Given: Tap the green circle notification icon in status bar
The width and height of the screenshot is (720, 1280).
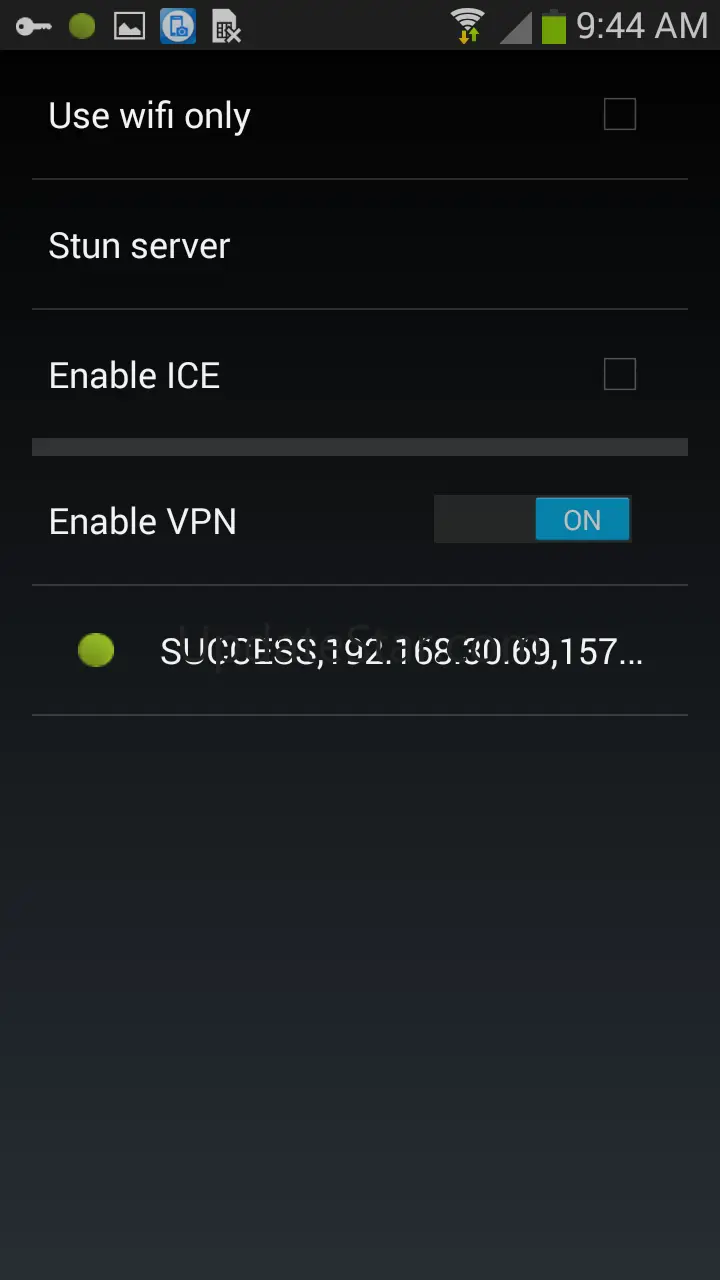Looking at the screenshot, I should [82, 26].
